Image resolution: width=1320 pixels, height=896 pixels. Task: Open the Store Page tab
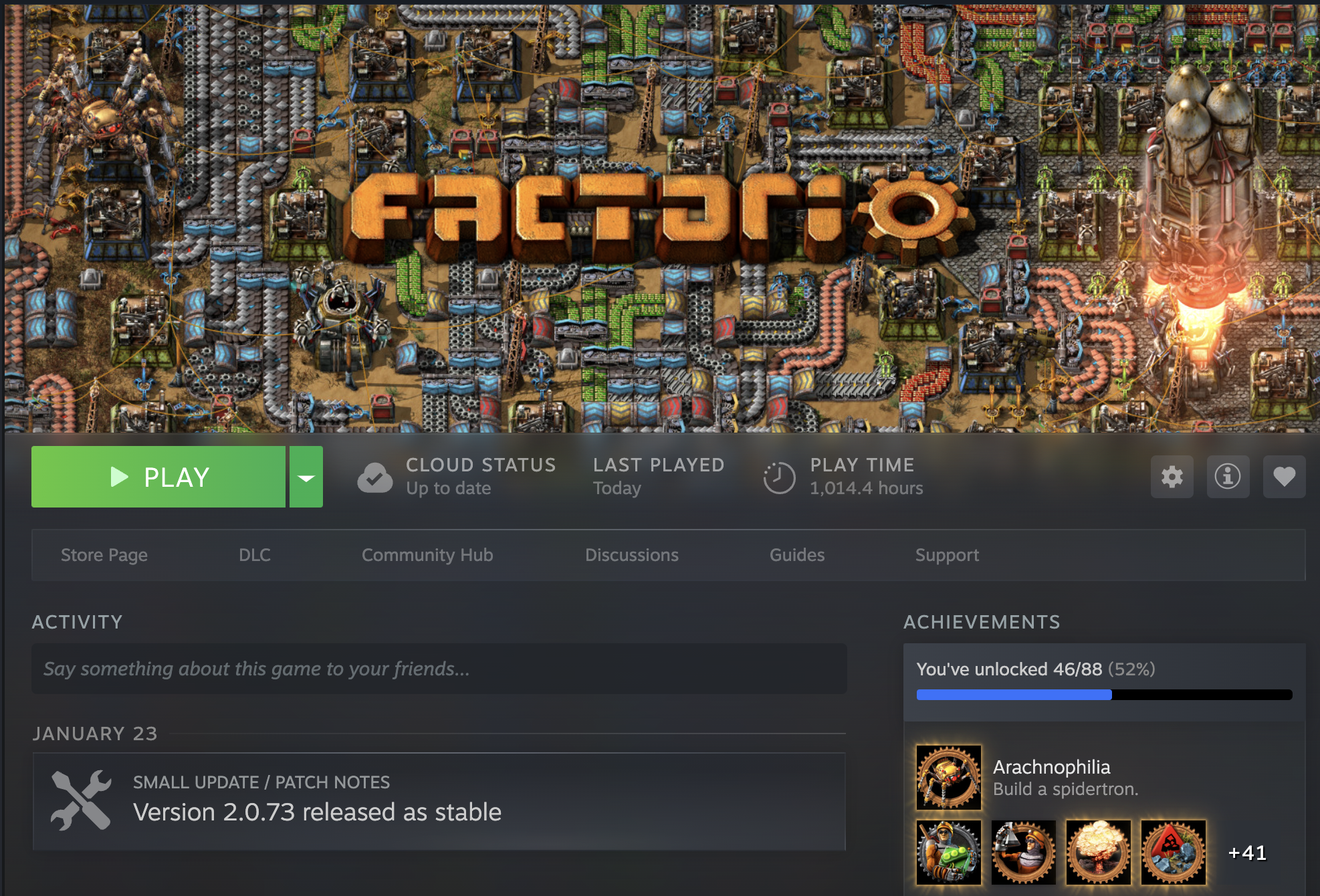click(x=104, y=555)
